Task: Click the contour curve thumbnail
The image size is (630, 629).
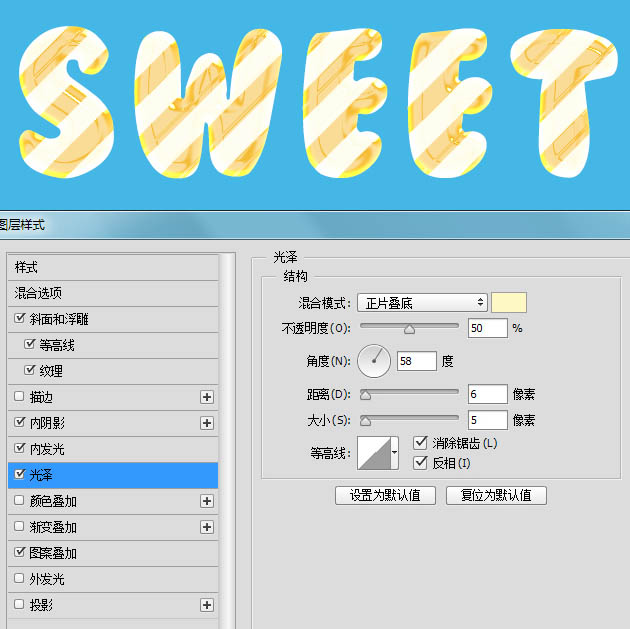Action: (374, 453)
